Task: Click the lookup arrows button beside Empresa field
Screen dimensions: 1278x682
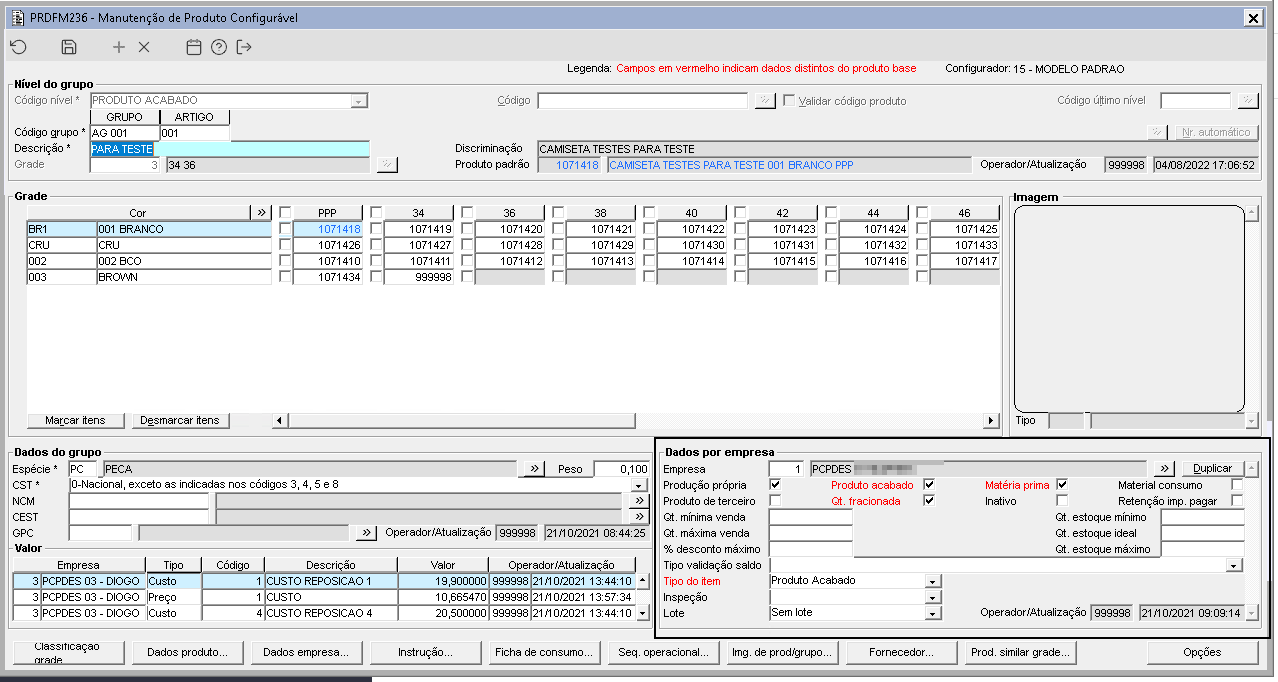Action: coord(1163,468)
